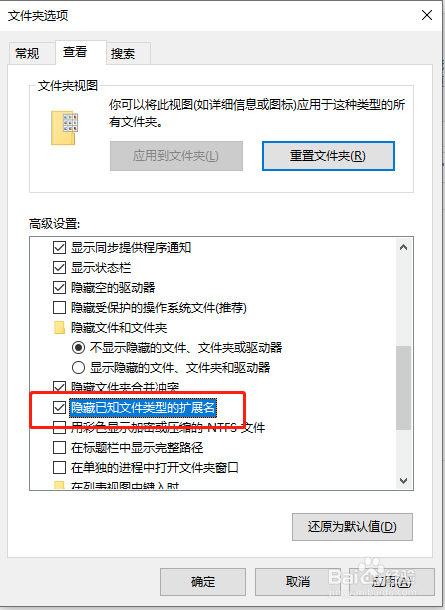Select 不显示隐藏的文件 radio option
Viewport: 445px width, 610px height.
coord(78,347)
